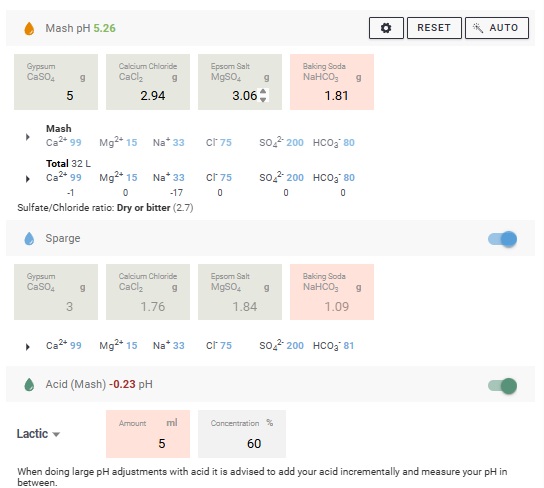544x488 pixels.
Task: Edit the lactic acid Amount ml field
Action: [x=148, y=434]
